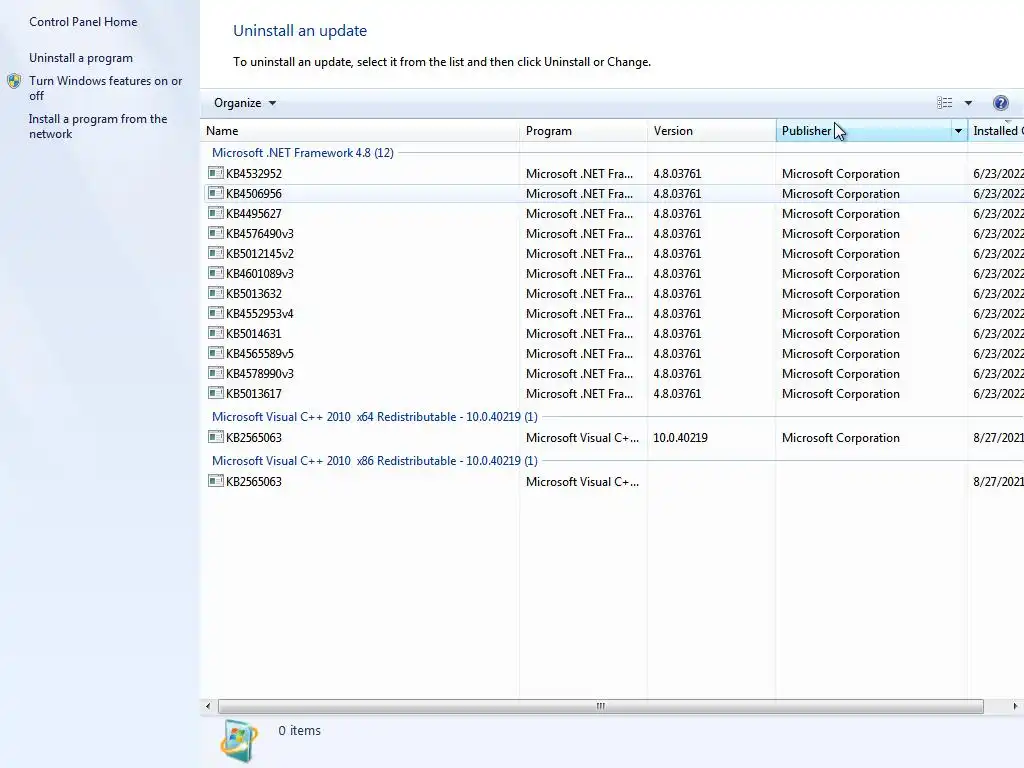This screenshot has width=1024, height=768.
Task: Click the icon beside KB4495627
Action: pyautogui.click(x=216, y=213)
